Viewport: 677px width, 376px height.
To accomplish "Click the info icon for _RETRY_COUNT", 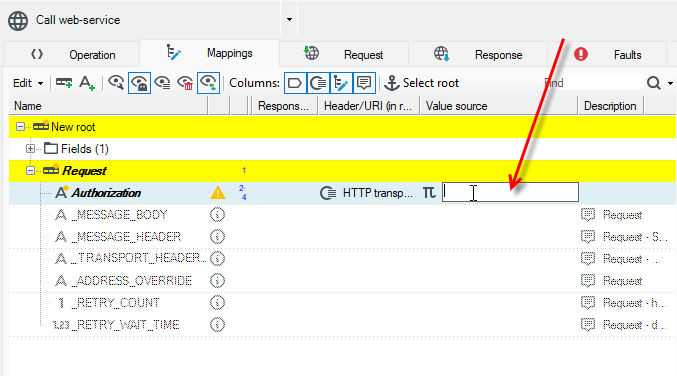I will (217, 303).
